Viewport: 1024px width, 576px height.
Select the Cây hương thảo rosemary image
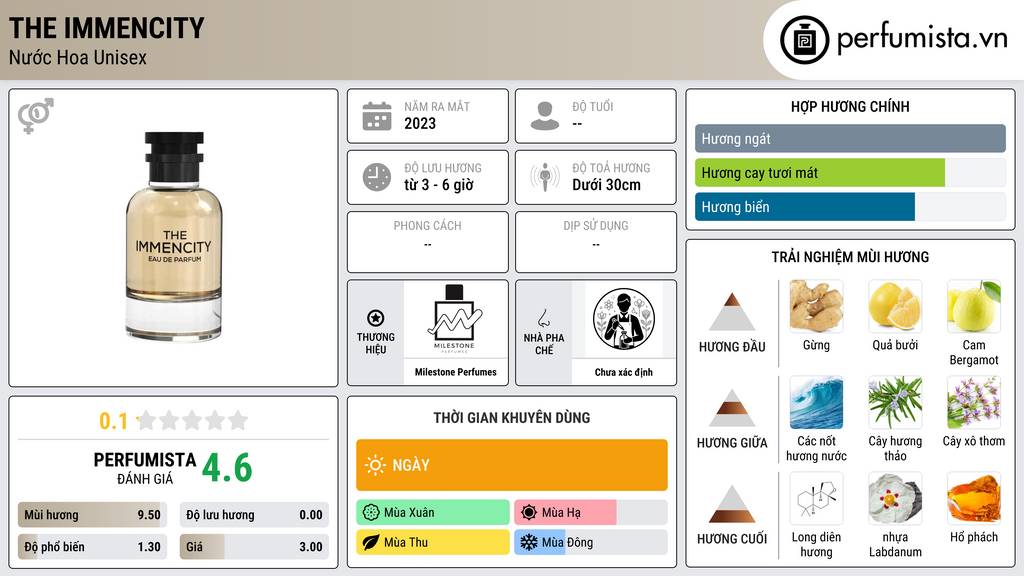895,402
